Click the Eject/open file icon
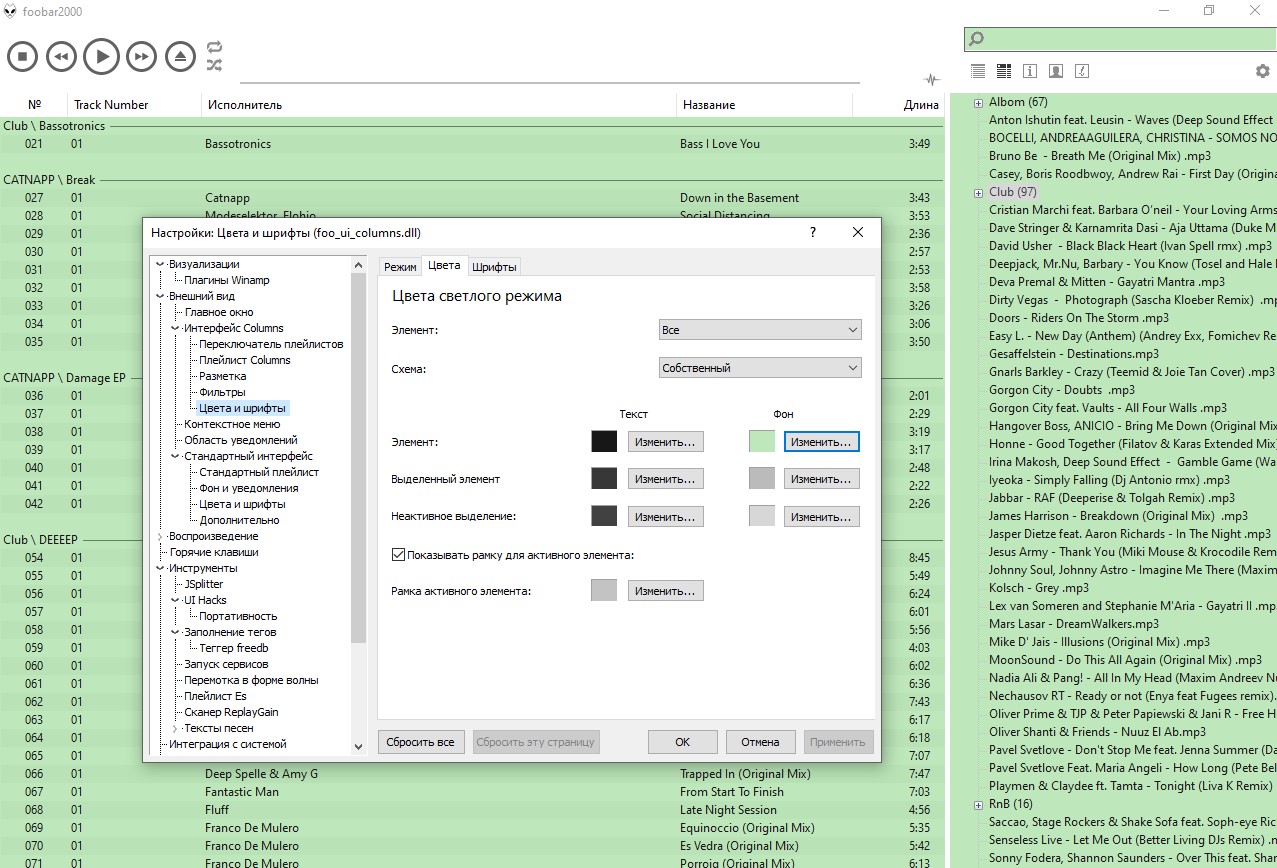This screenshot has height=868, width=1277. pos(180,57)
